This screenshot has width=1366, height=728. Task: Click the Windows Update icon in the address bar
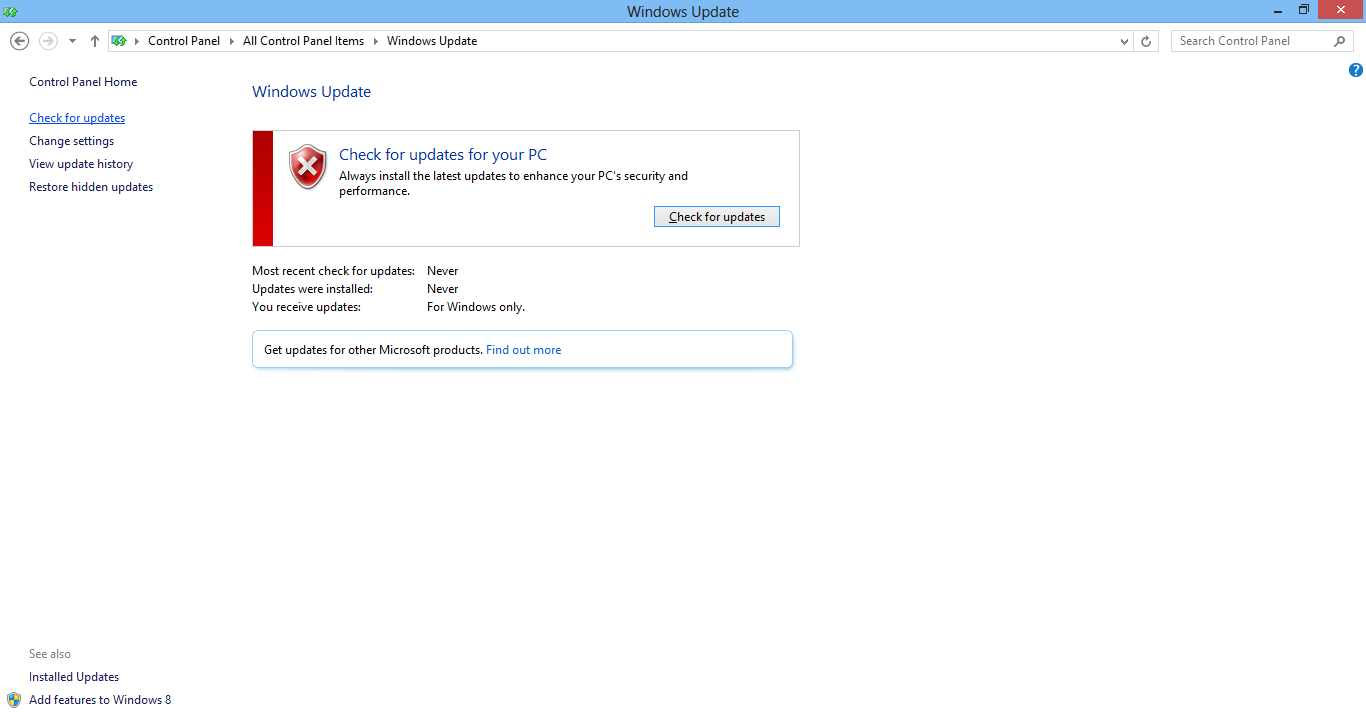click(120, 41)
